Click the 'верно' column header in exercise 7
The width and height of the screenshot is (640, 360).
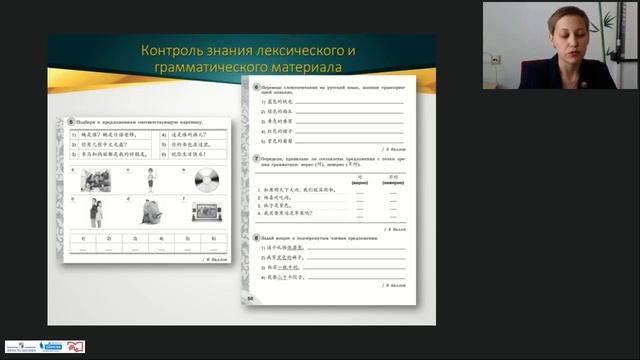(360, 180)
